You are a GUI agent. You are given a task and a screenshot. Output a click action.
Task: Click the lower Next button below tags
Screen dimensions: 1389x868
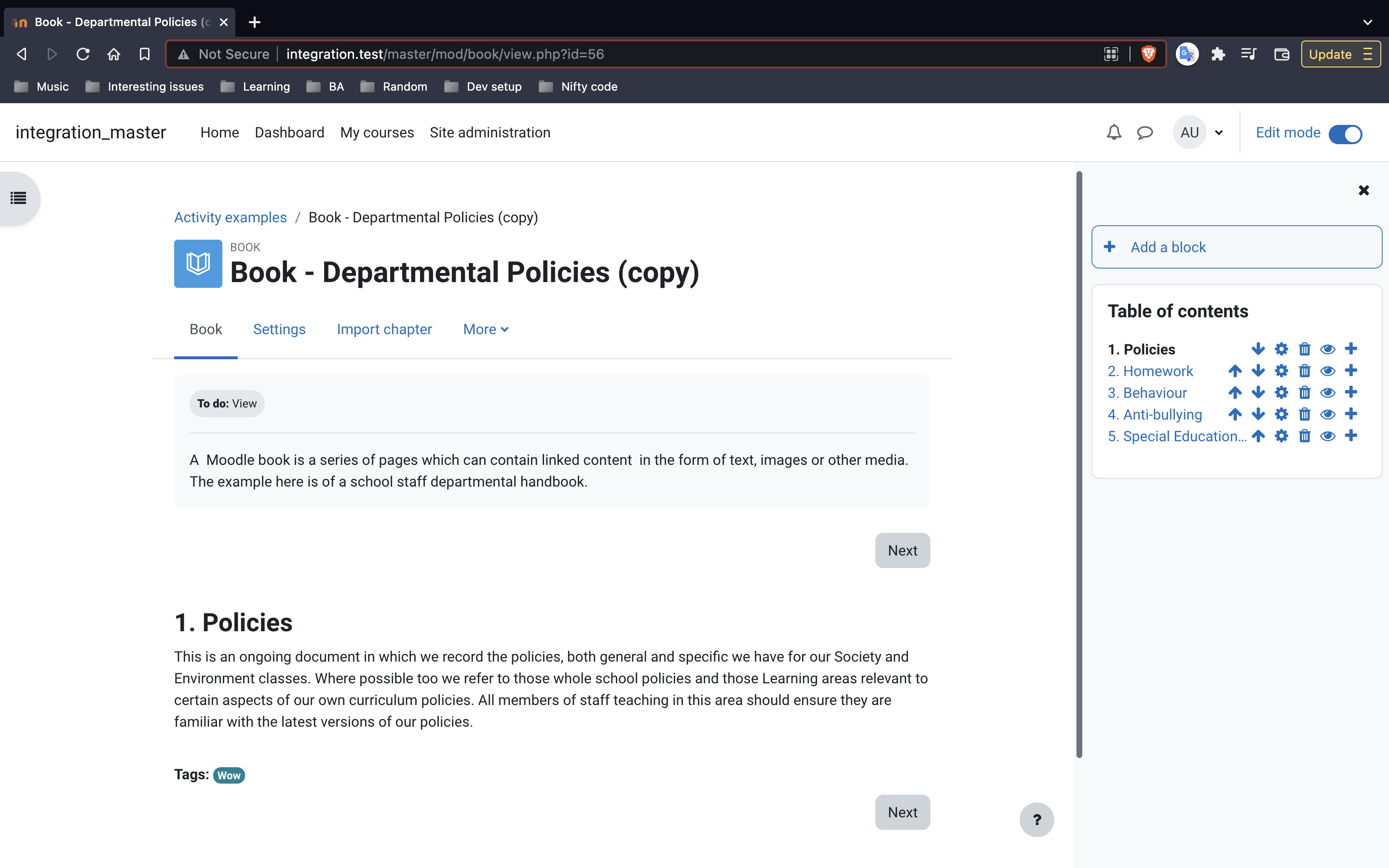[x=902, y=813]
